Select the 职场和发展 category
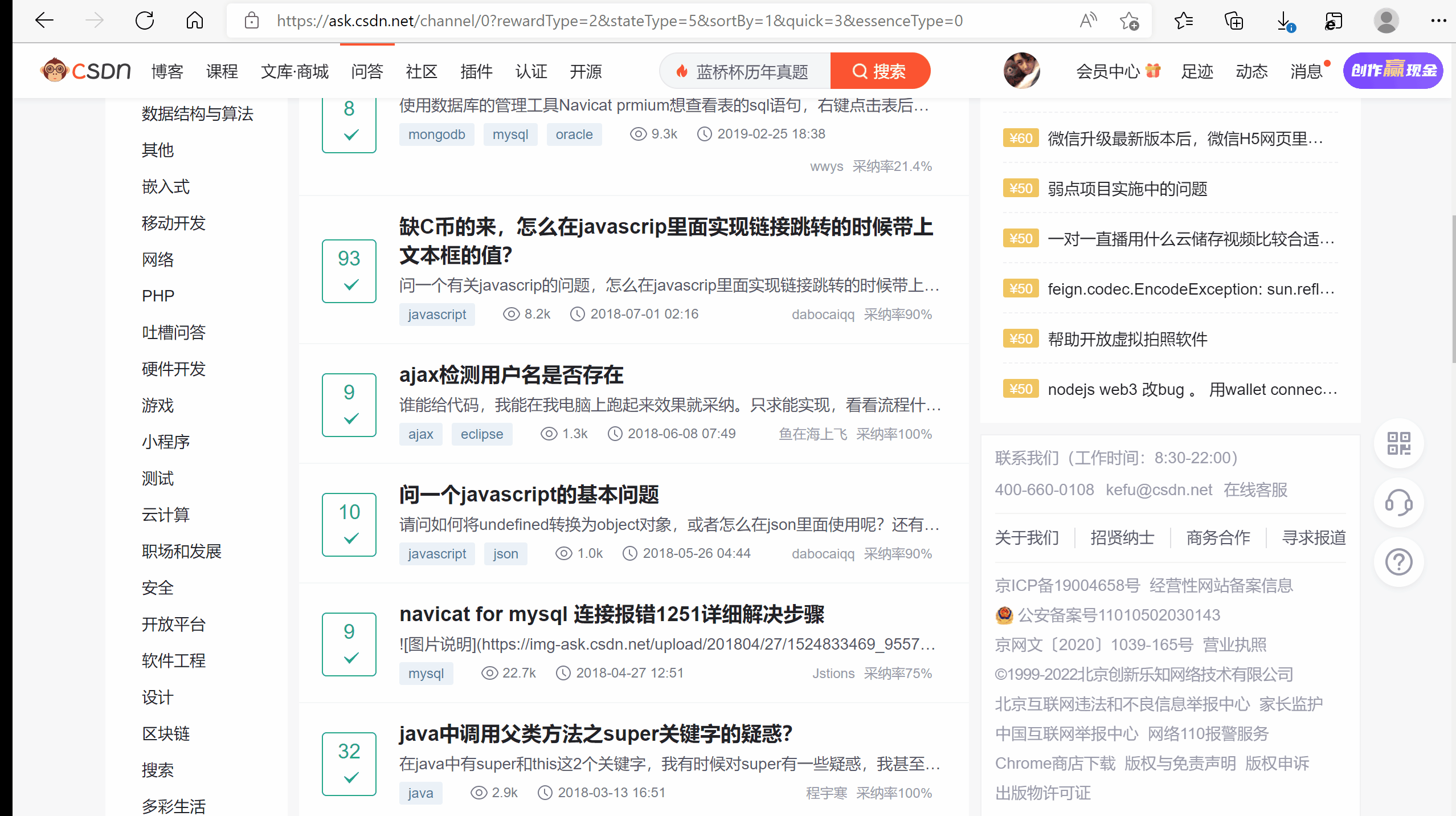The height and width of the screenshot is (816, 1456). 181,551
